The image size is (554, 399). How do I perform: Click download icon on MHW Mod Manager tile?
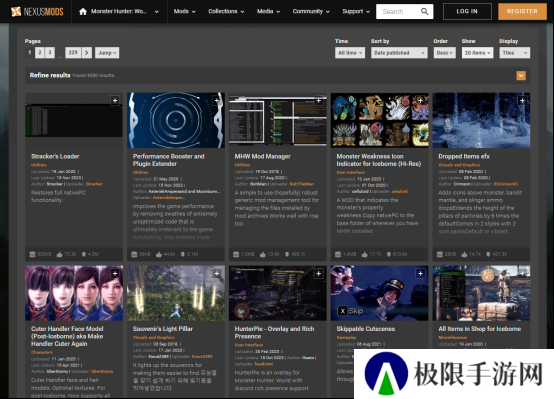tap(287, 254)
